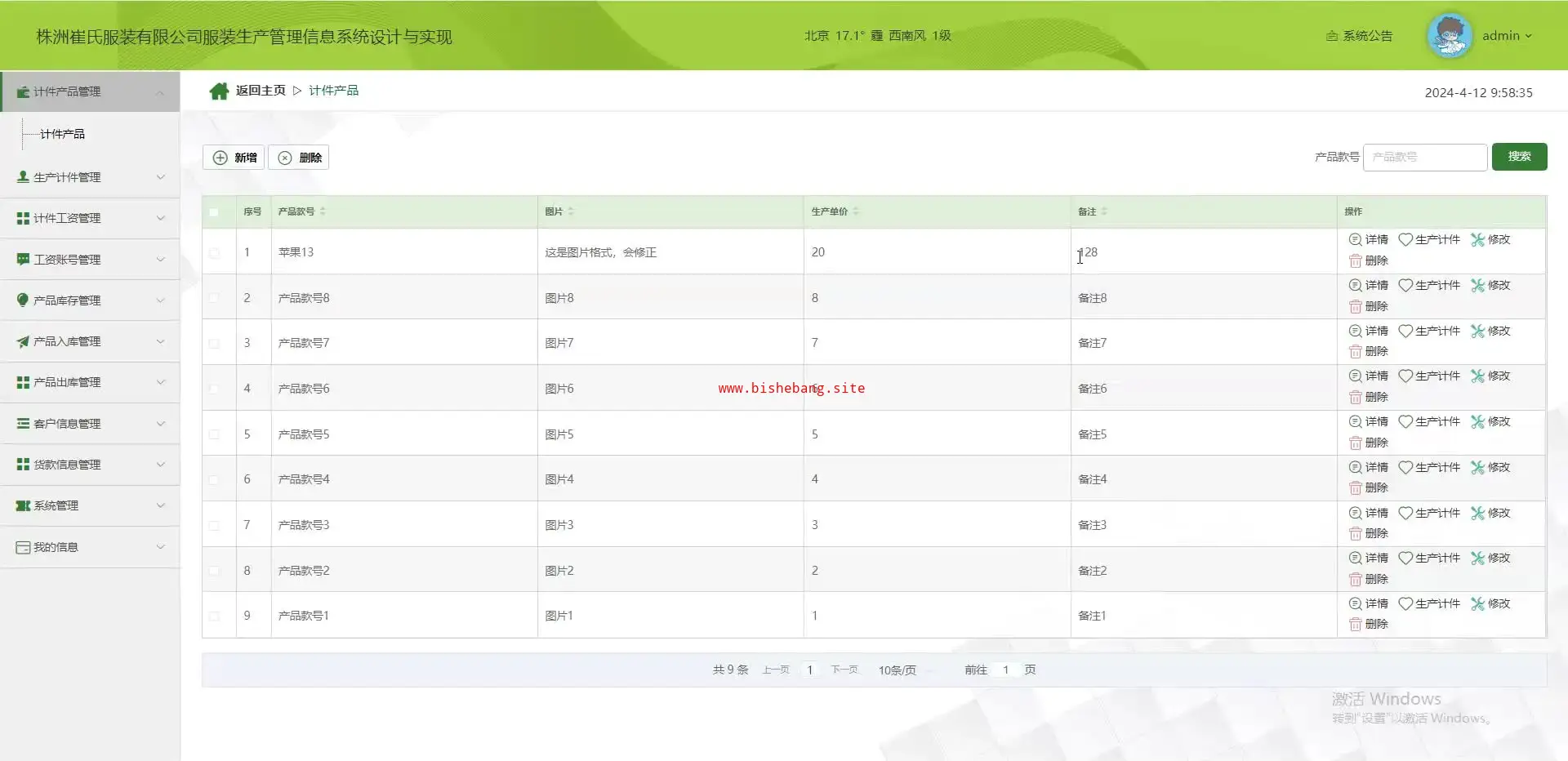Click the 工资账号管理 chat icon in sidebar
The height and width of the screenshot is (761, 1568).
point(23,259)
